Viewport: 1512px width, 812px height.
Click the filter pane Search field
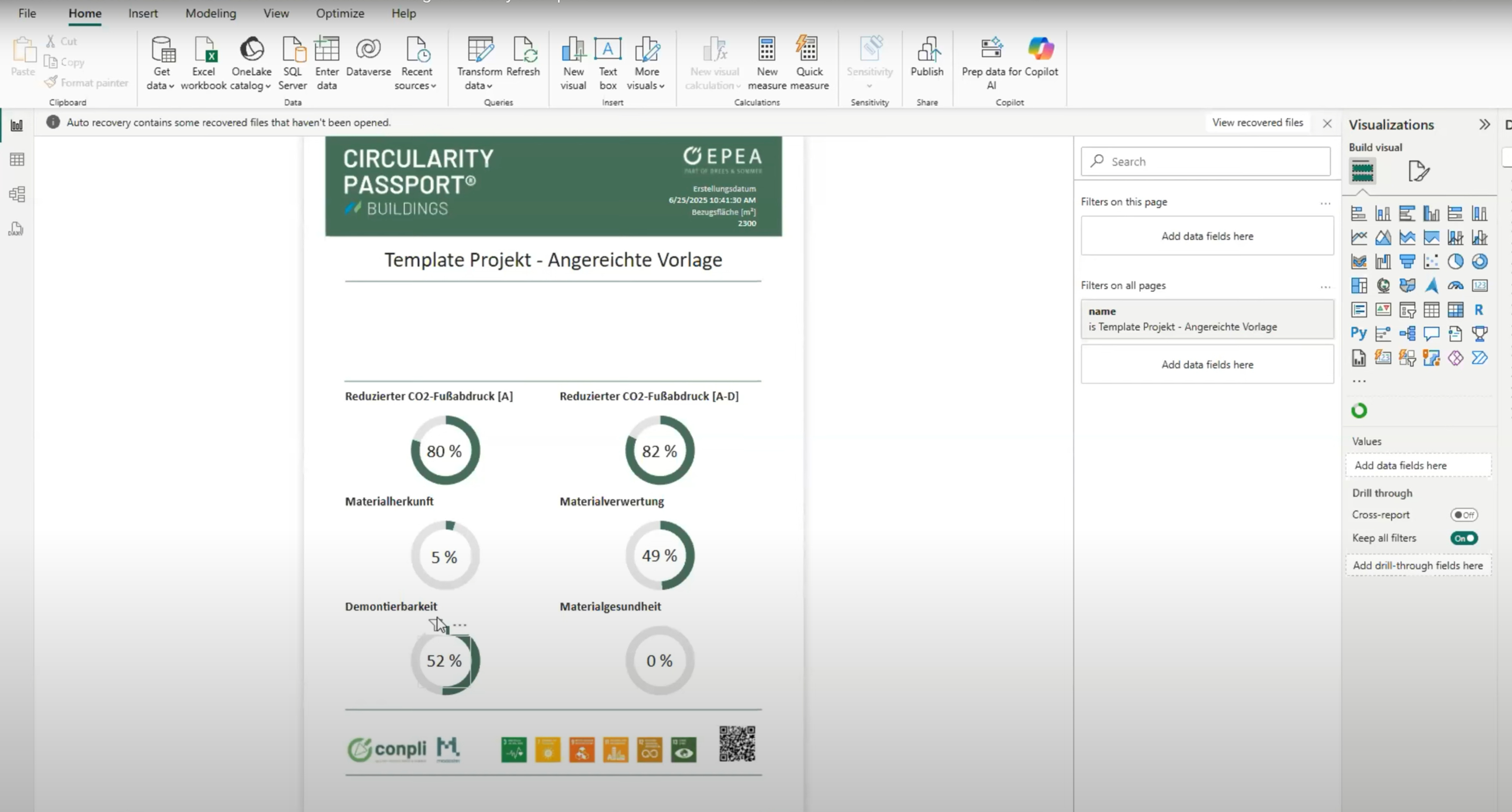click(x=1206, y=162)
